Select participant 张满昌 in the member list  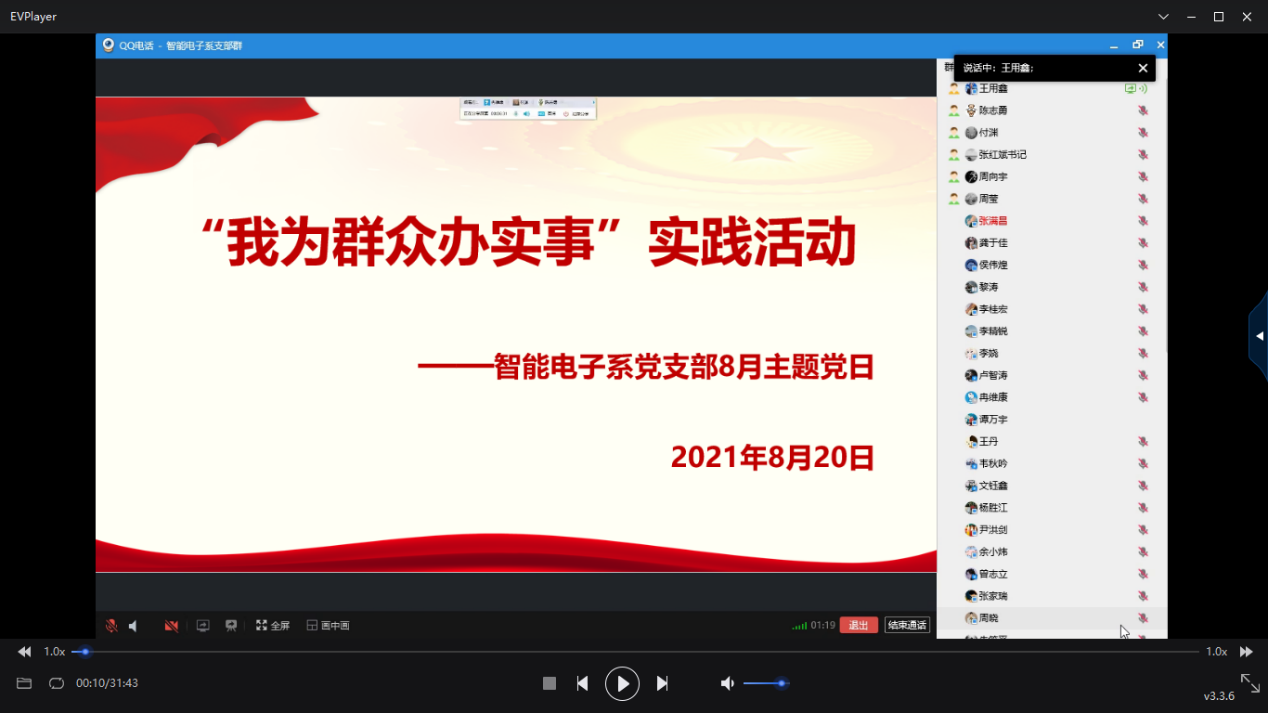click(x=992, y=221)
